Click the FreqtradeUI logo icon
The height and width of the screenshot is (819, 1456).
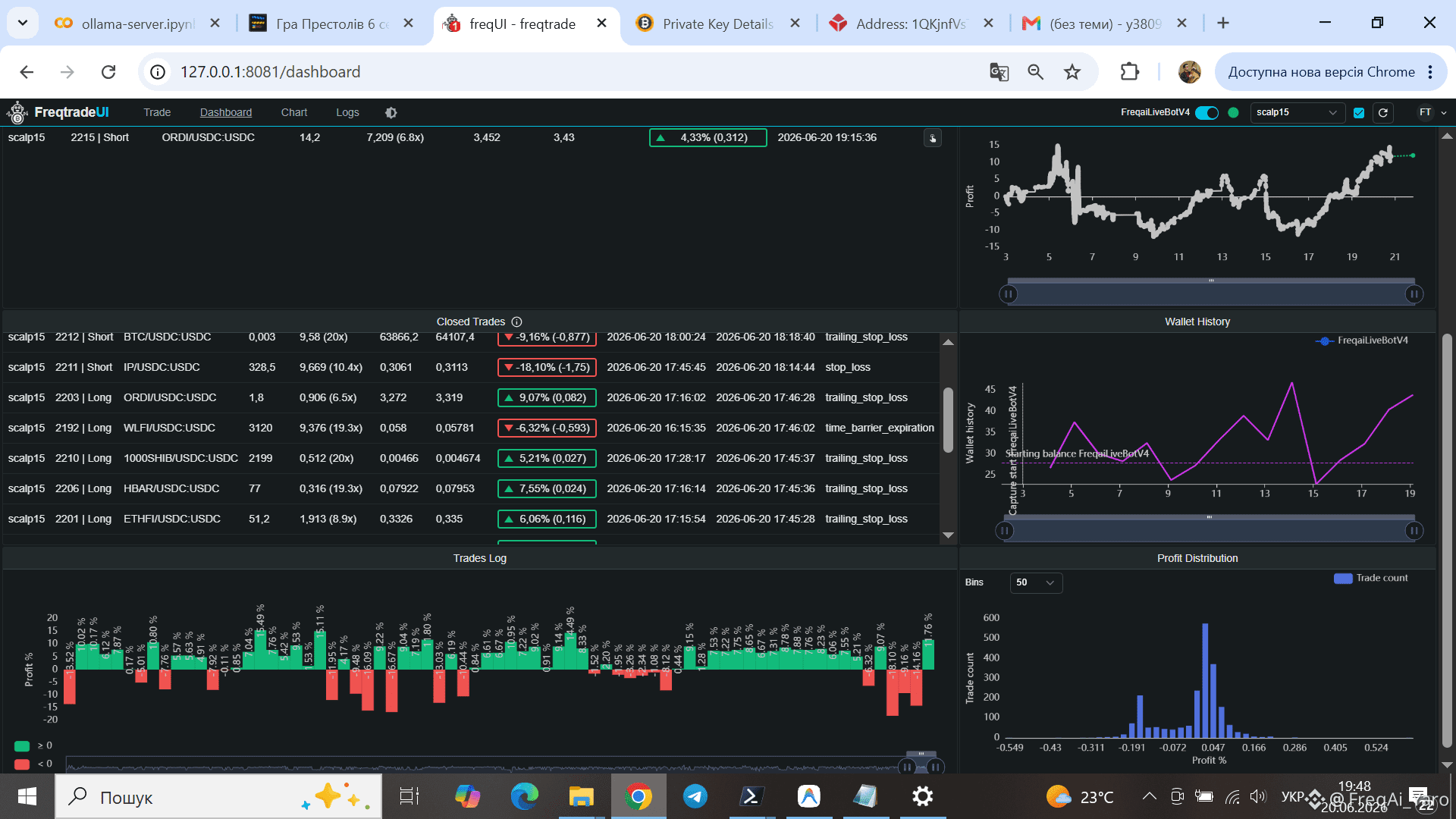(x=17, y=112)
